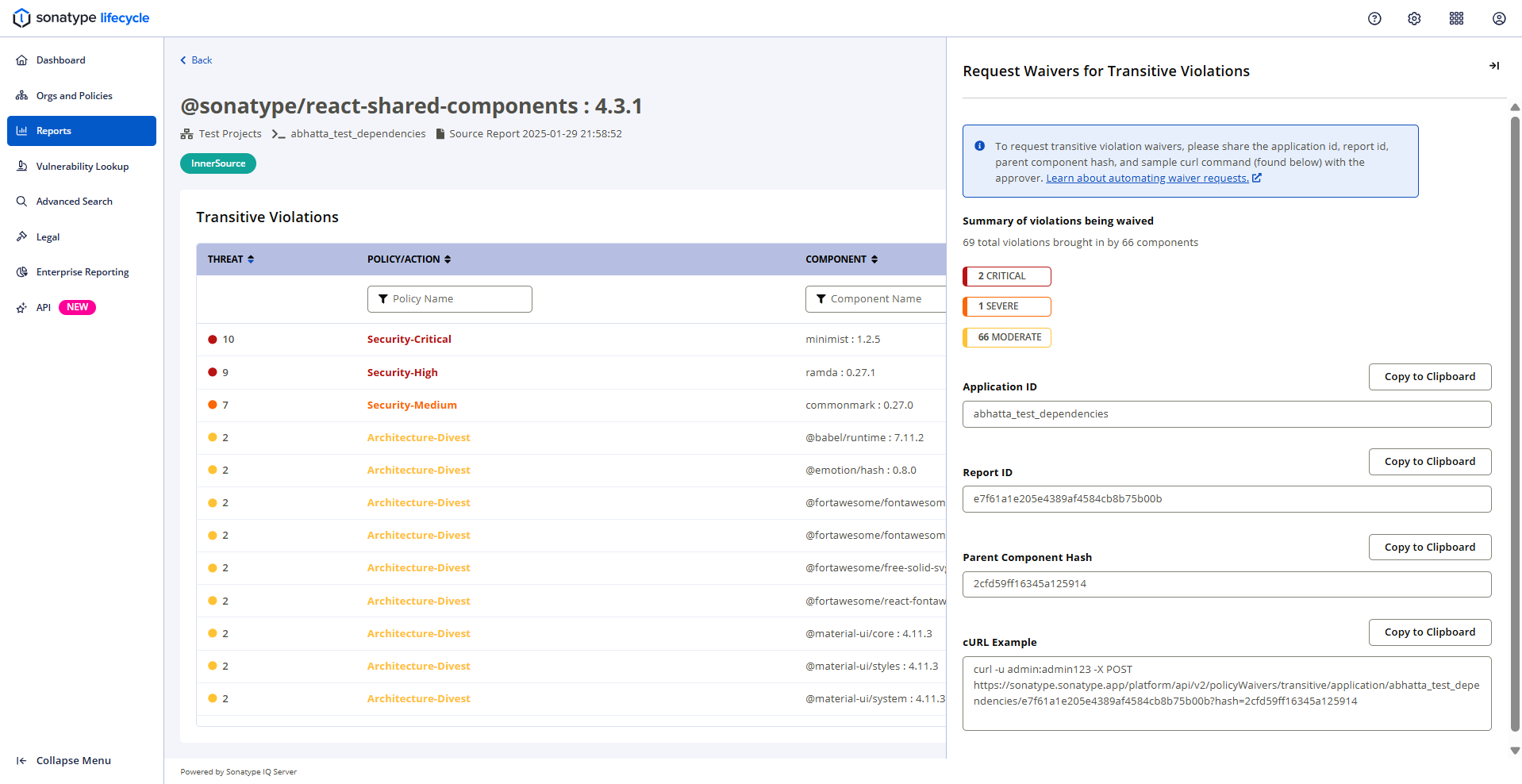Viewport: 1522px width, 784px height.
Task: Click Architecture-Divest for @fortawesome/react-fontawesome row
Action: click(x=418, y=601)
